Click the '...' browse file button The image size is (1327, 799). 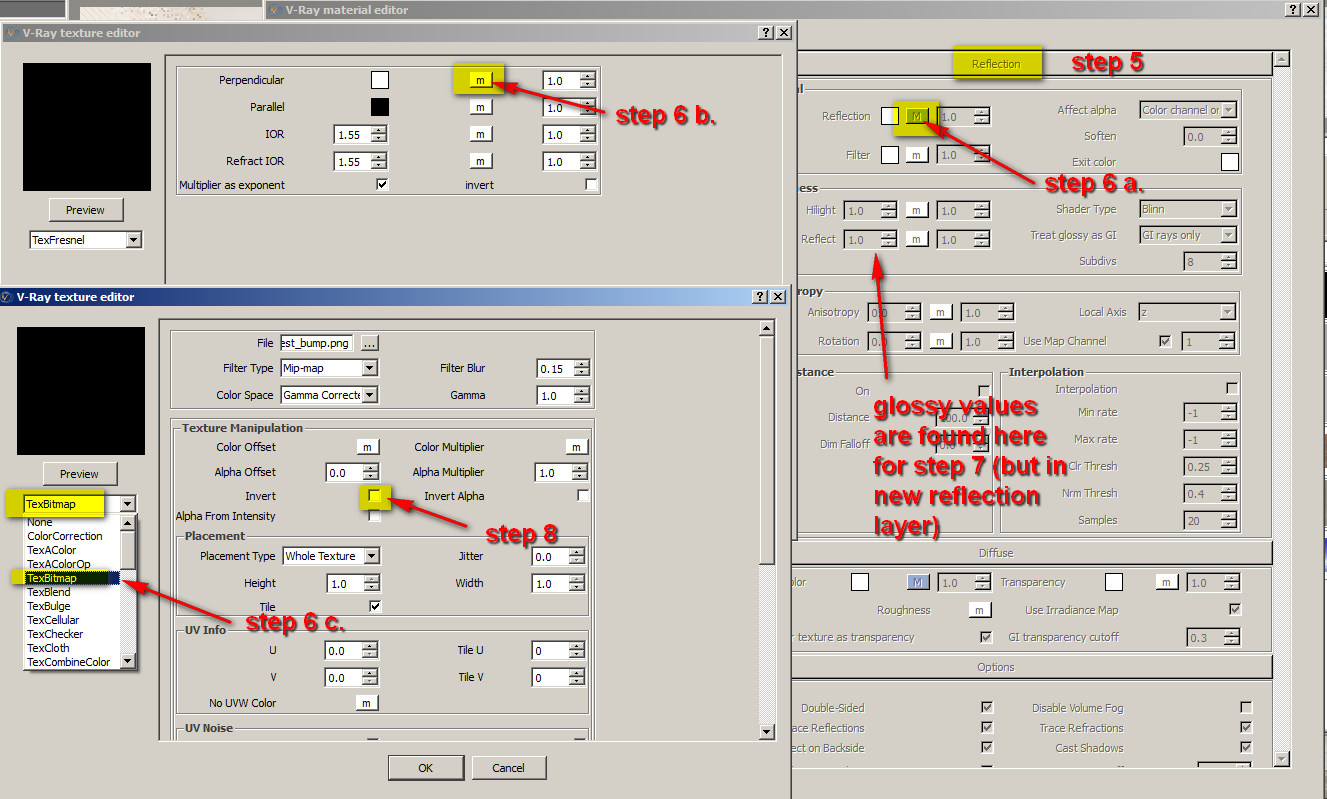[370, 343]
